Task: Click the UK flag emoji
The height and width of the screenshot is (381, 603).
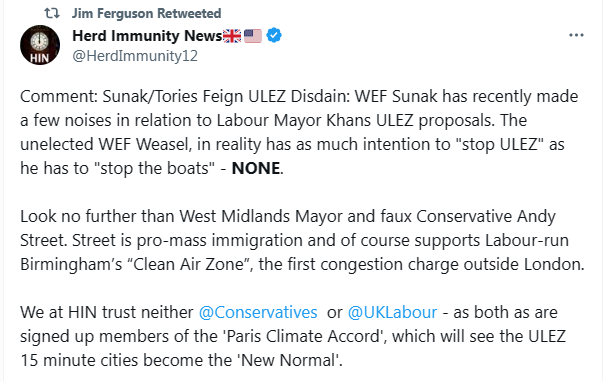Action: click(232, 36)
